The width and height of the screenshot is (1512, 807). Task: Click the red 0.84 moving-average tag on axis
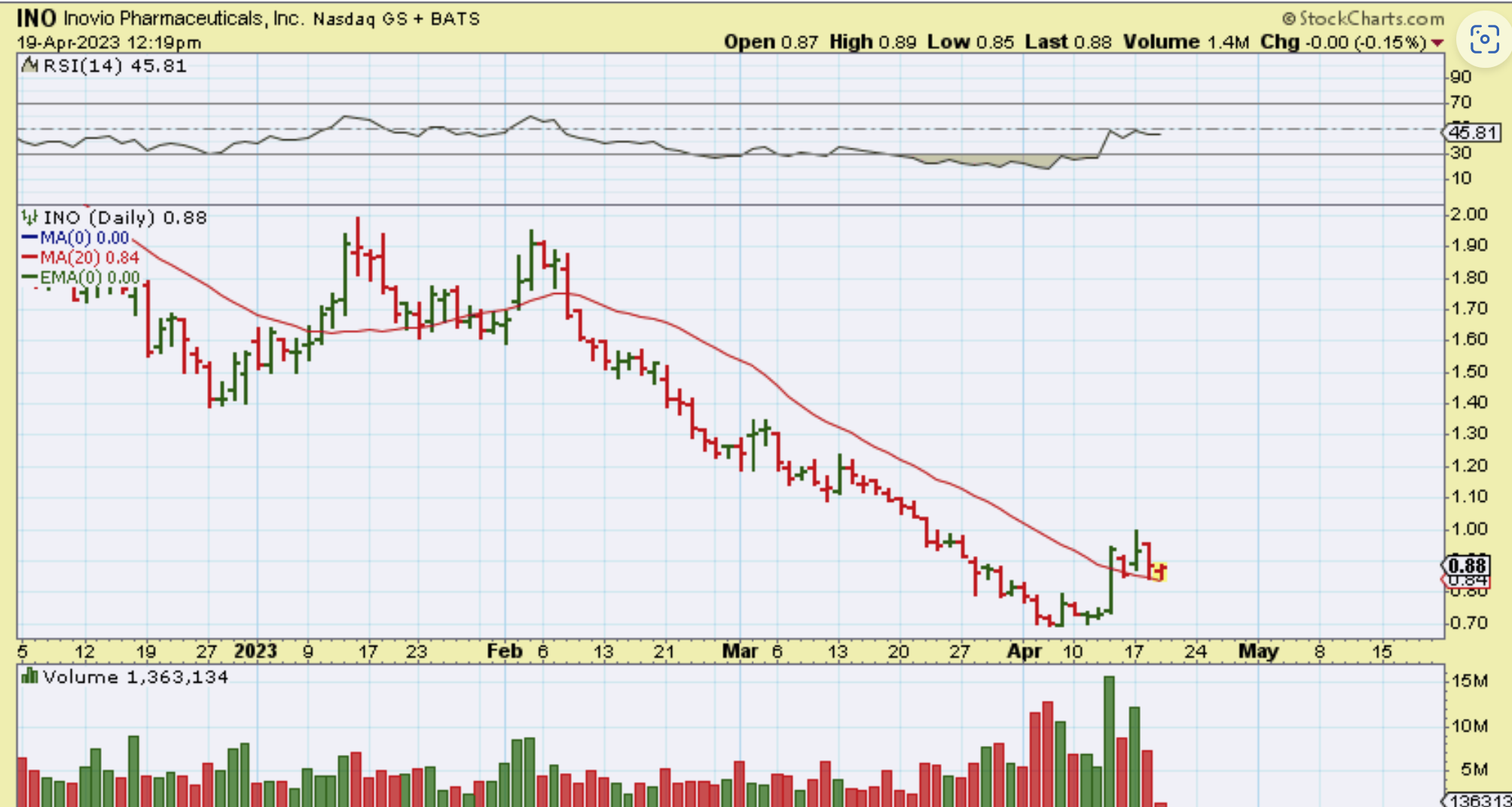point(1467,580)
